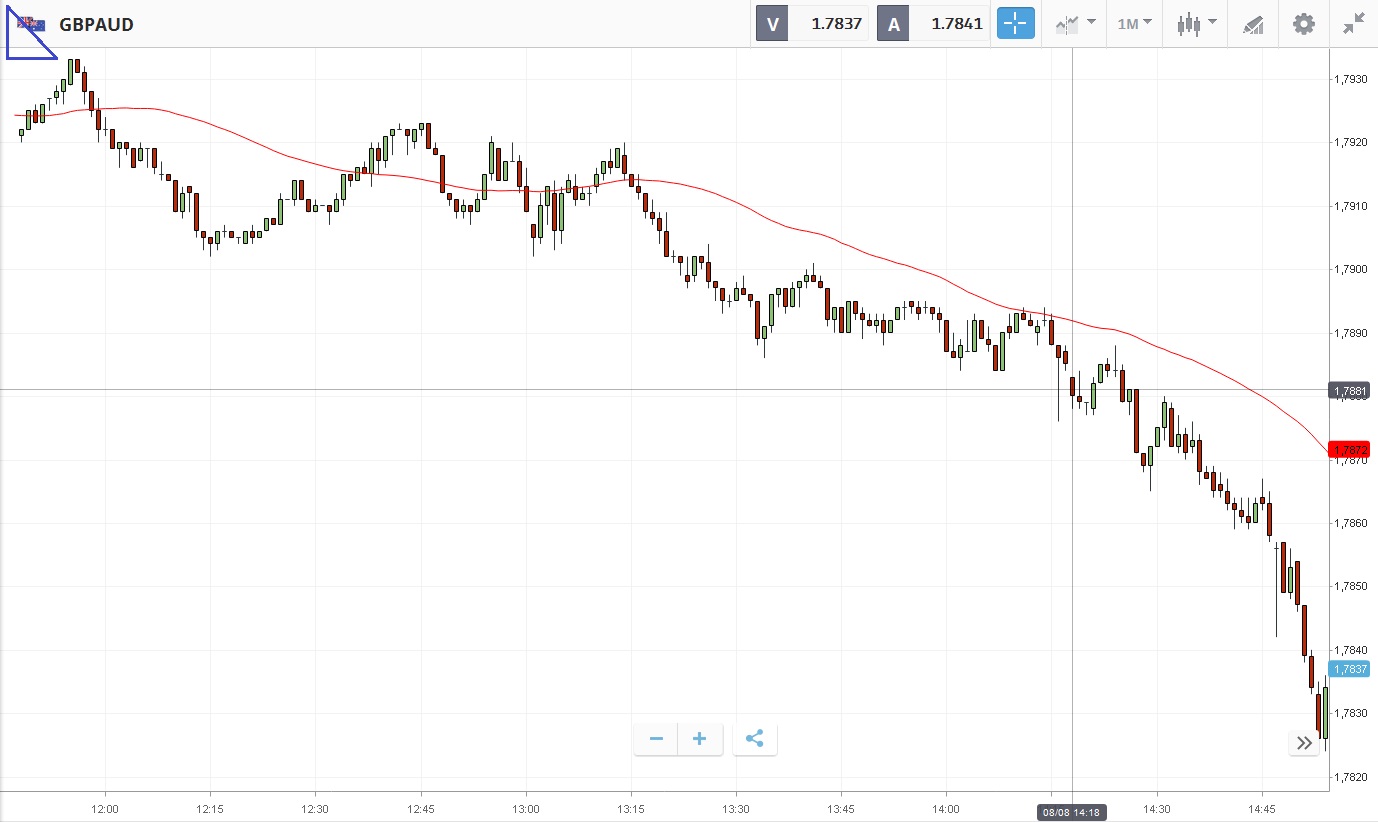Toggle the crosshair cursor tool
Image resolution: width=1378 pixels, height=822 pixels.
click(x=1015, y=24)
